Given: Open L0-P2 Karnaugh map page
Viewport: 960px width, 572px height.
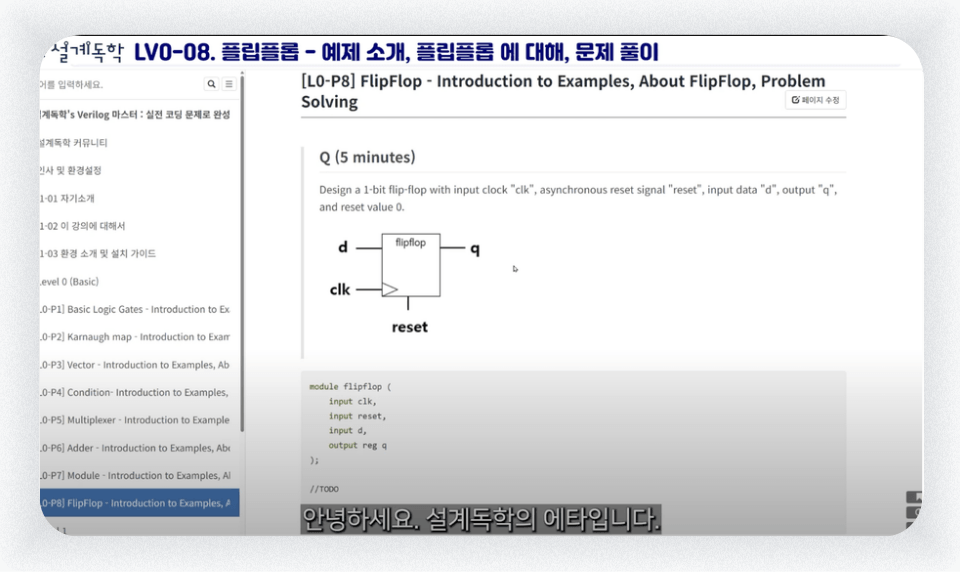Looking at the screenshot, I should [135, 337].
